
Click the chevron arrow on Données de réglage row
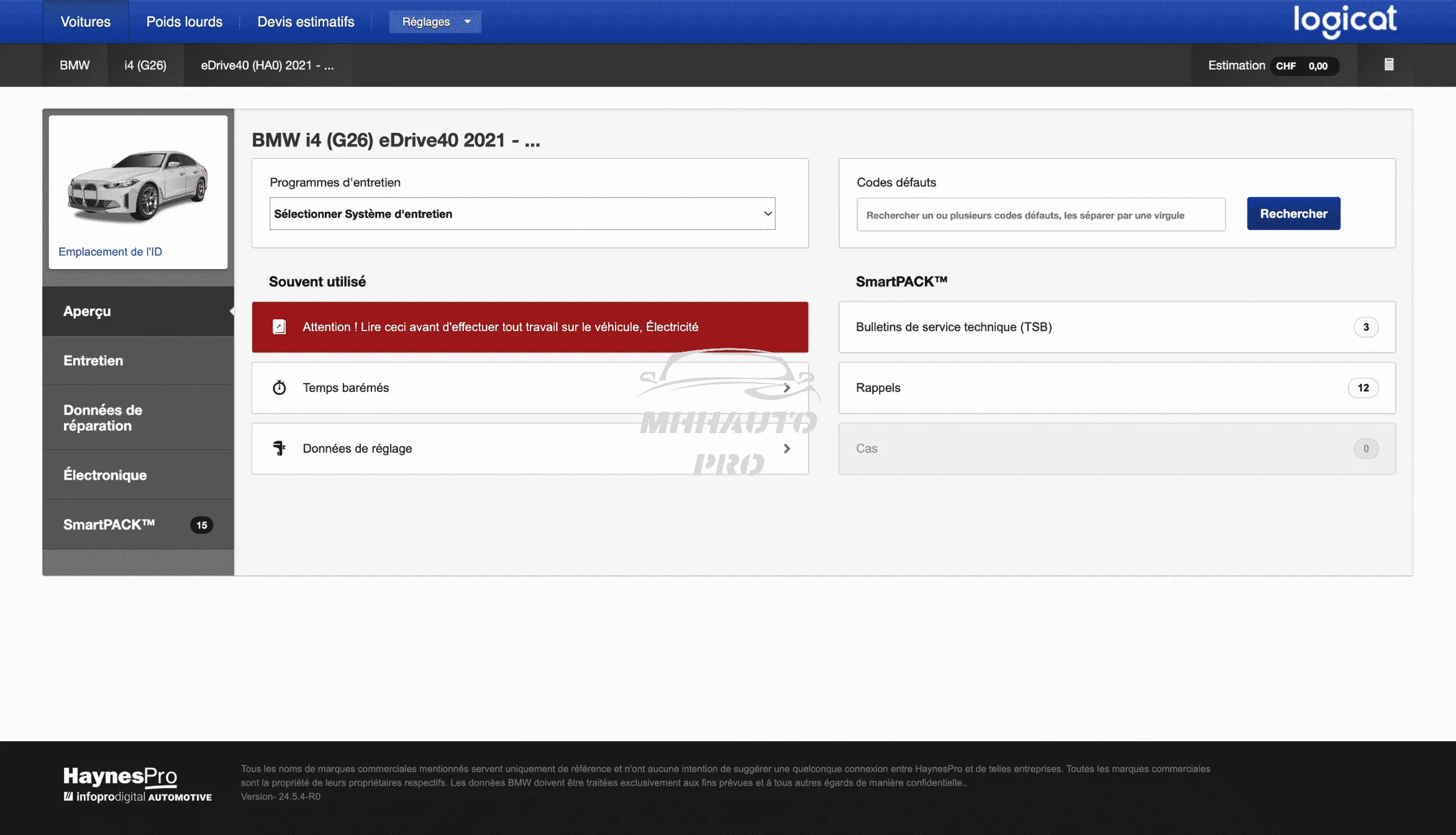(x=786, y=449)
